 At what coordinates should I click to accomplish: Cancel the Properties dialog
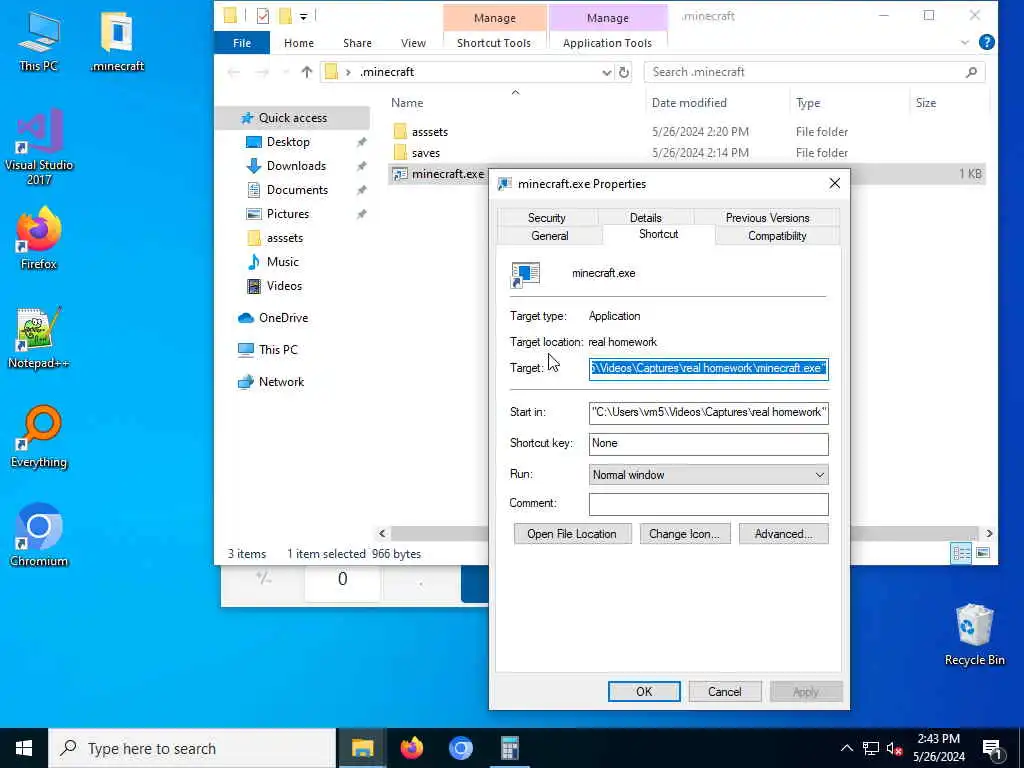pos(724,692)
